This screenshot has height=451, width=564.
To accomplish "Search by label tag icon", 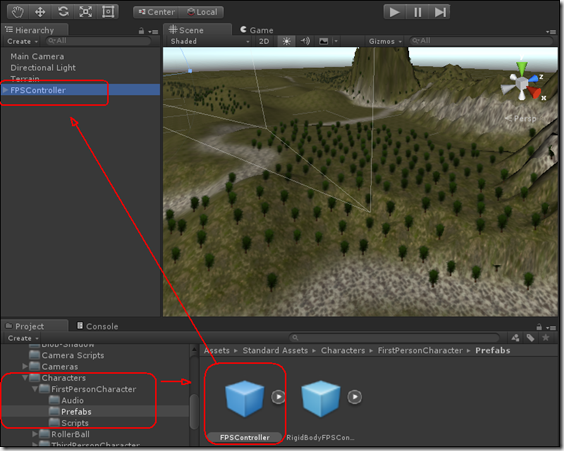I will click(530, 338).
